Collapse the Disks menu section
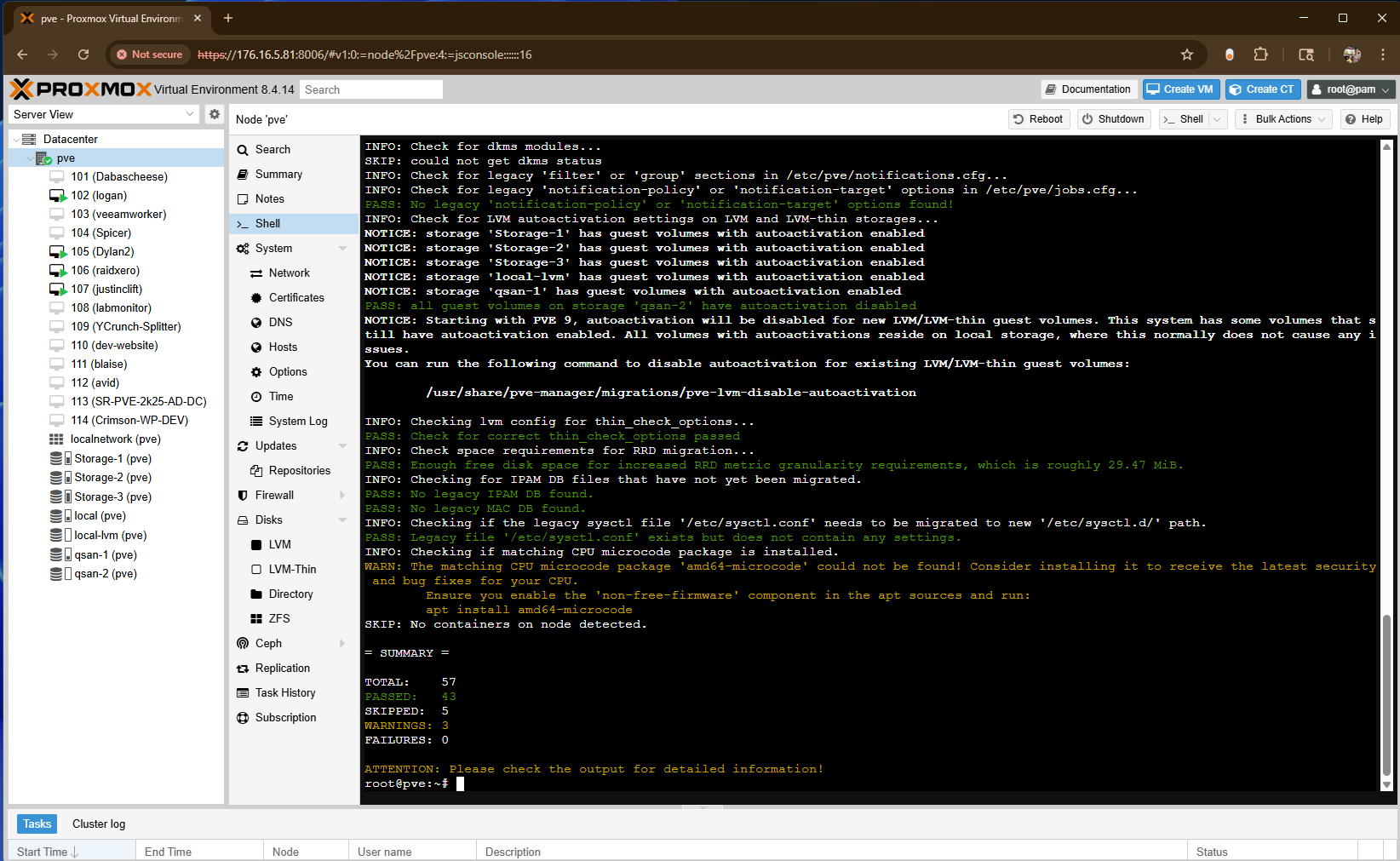Viewport: 1400px width, 861px height. 342,520
